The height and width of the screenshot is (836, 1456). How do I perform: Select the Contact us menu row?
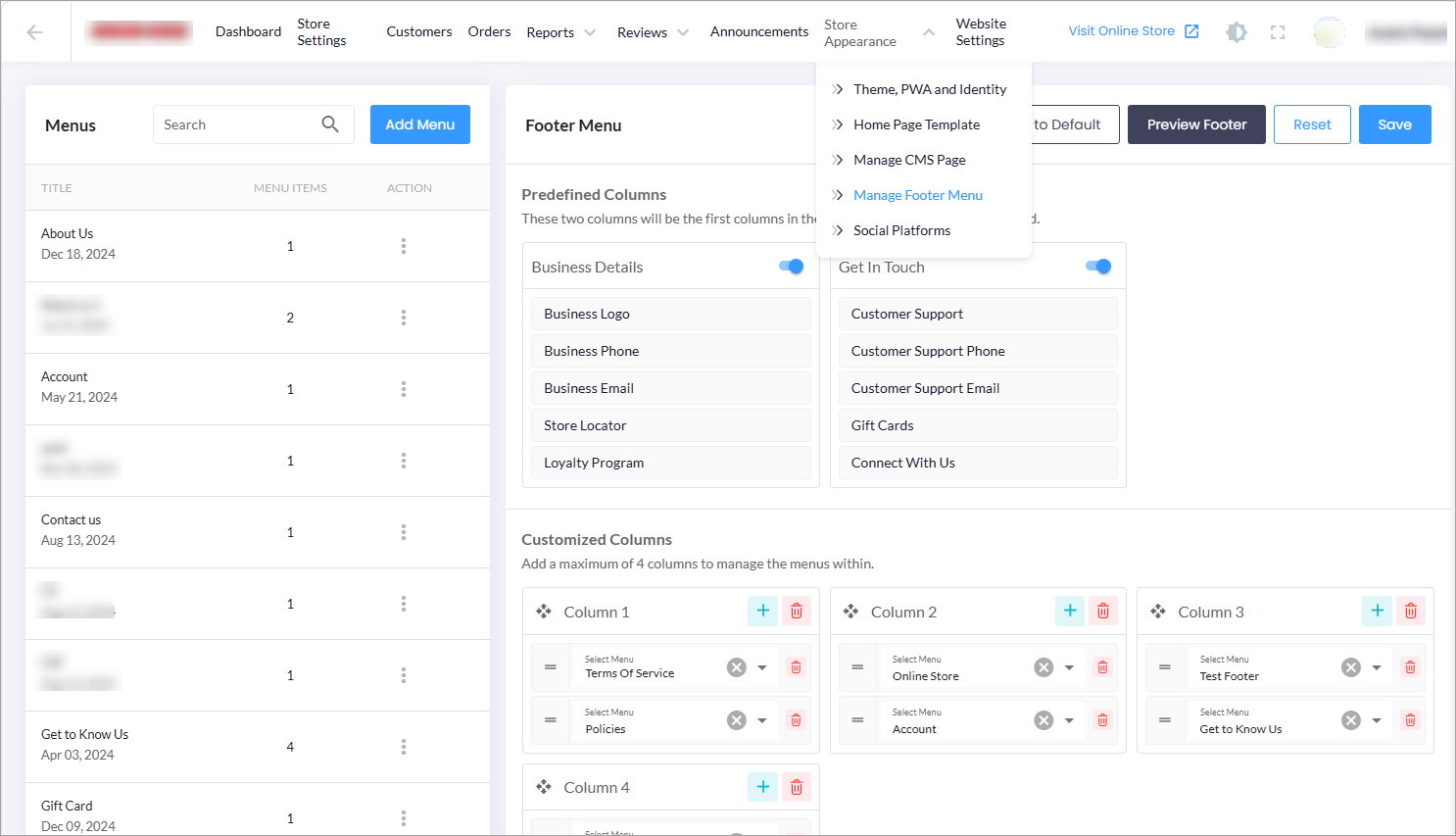tap(258, 532)
